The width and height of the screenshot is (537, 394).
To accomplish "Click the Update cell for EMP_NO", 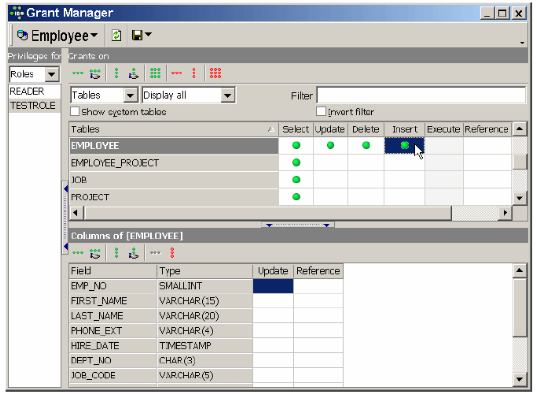I will point(273,286).
